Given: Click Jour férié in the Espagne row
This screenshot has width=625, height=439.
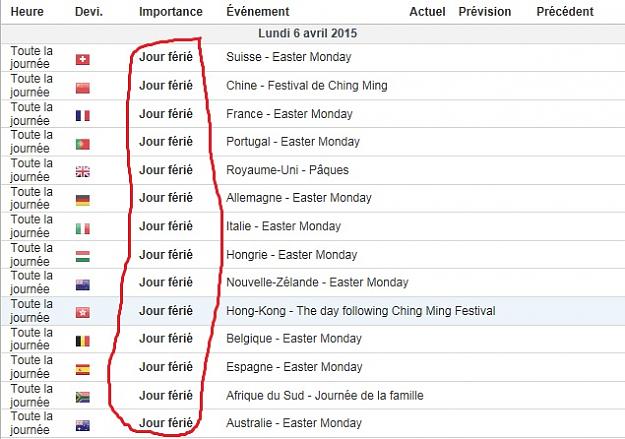Looking at the screenshot, I should click(166, 367).
